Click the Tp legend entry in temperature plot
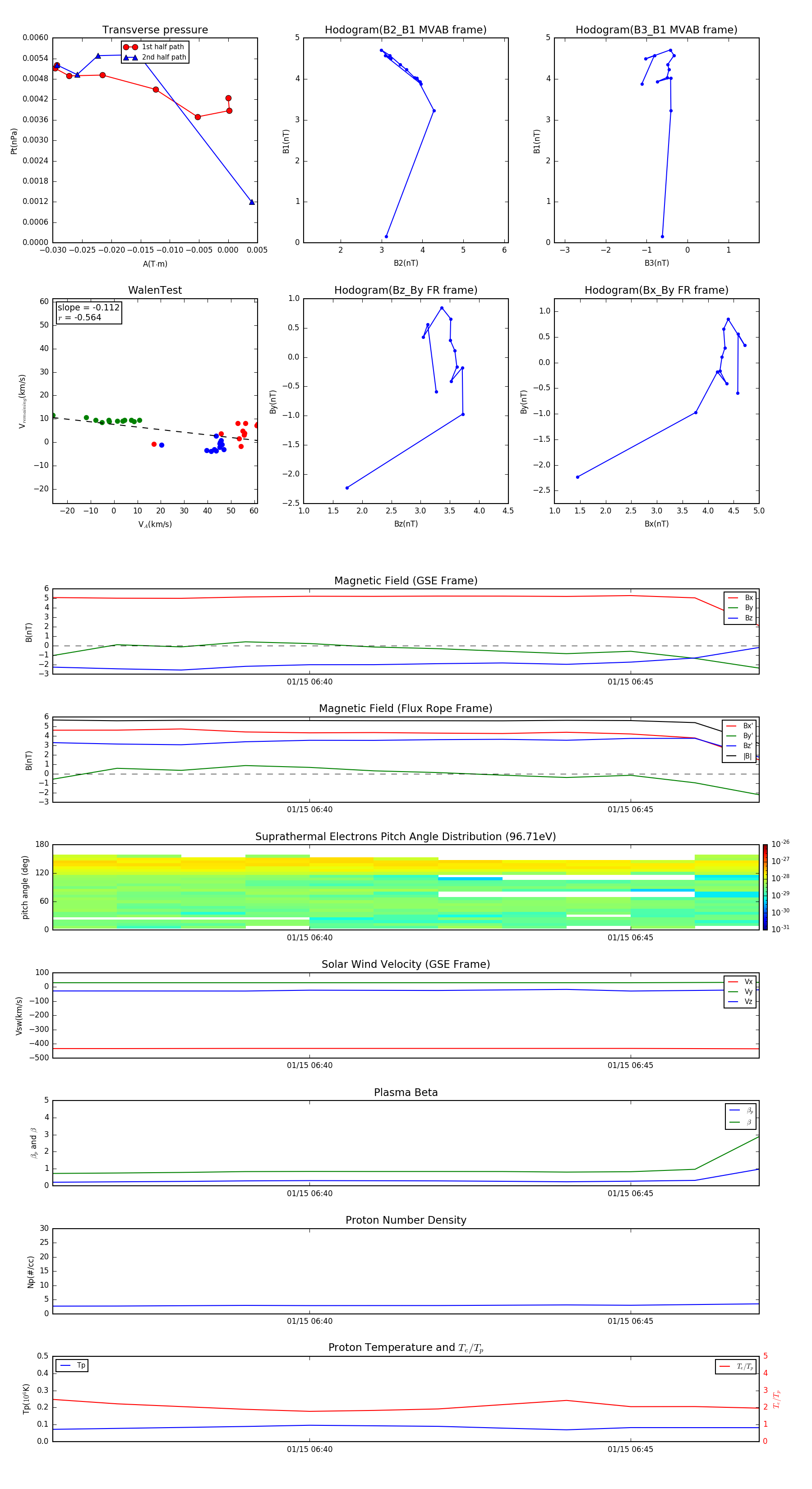 click(72, 1366)
